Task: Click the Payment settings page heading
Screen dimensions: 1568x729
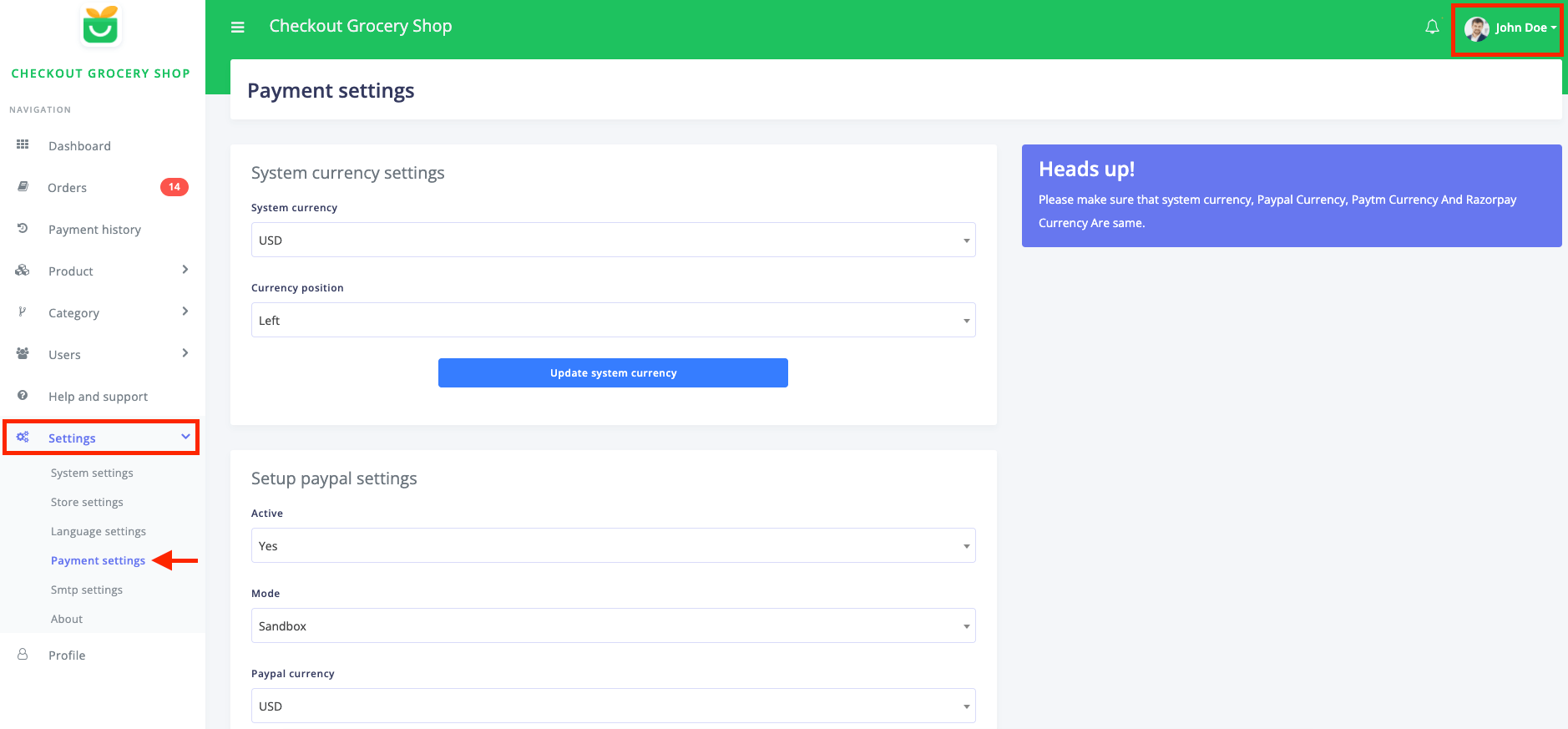Action: point(331,90)
